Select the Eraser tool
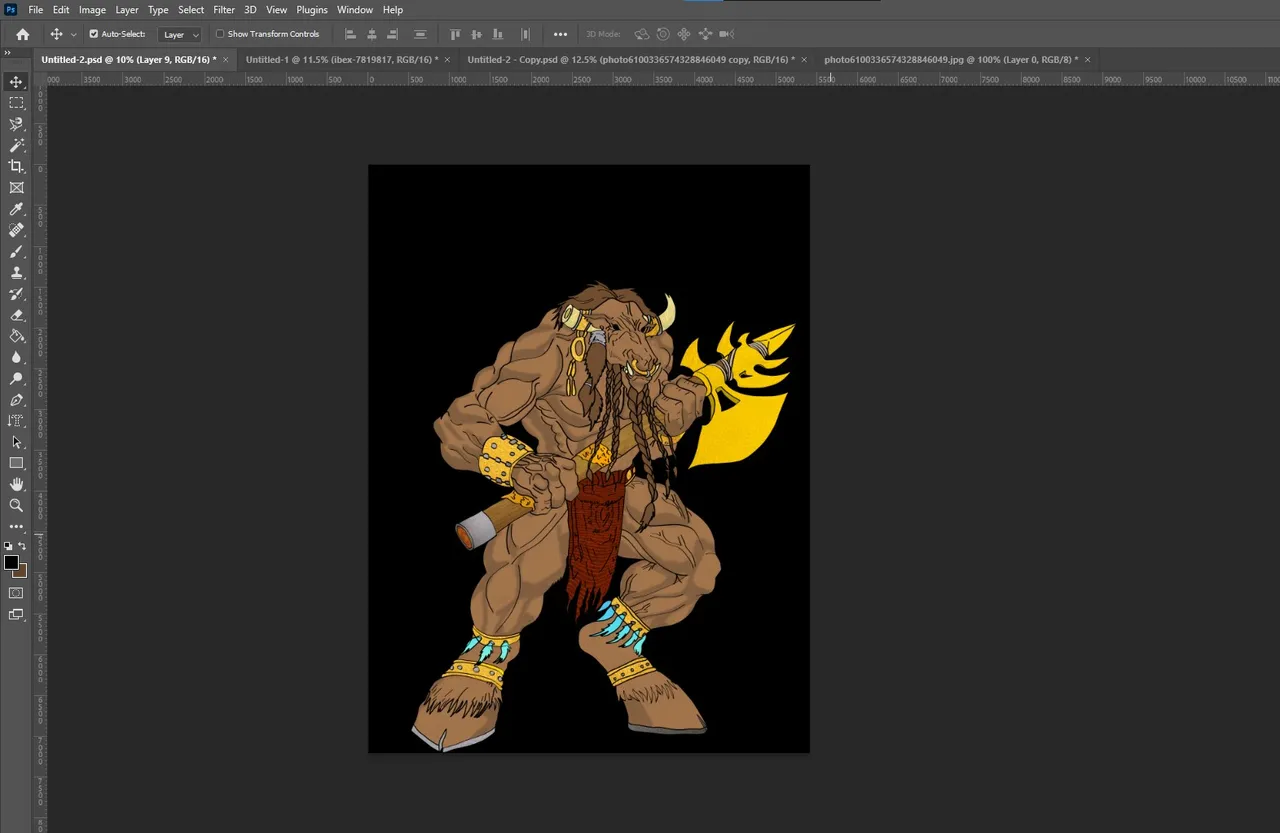The image size is (1280, 833). click(16, 315)
